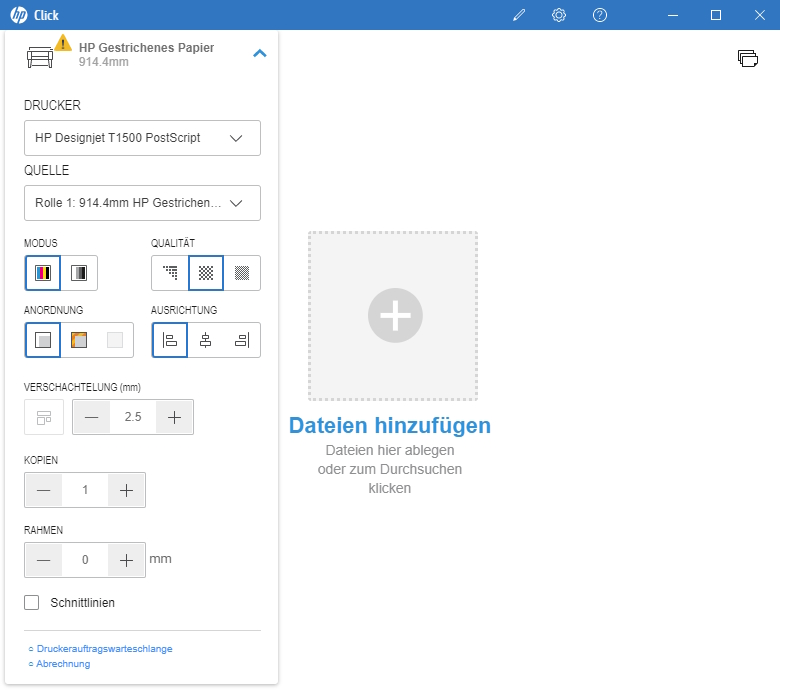Click the HP Gestrichenes Papier header text
Screen dimensions: 800x700
tap(146, 47)
